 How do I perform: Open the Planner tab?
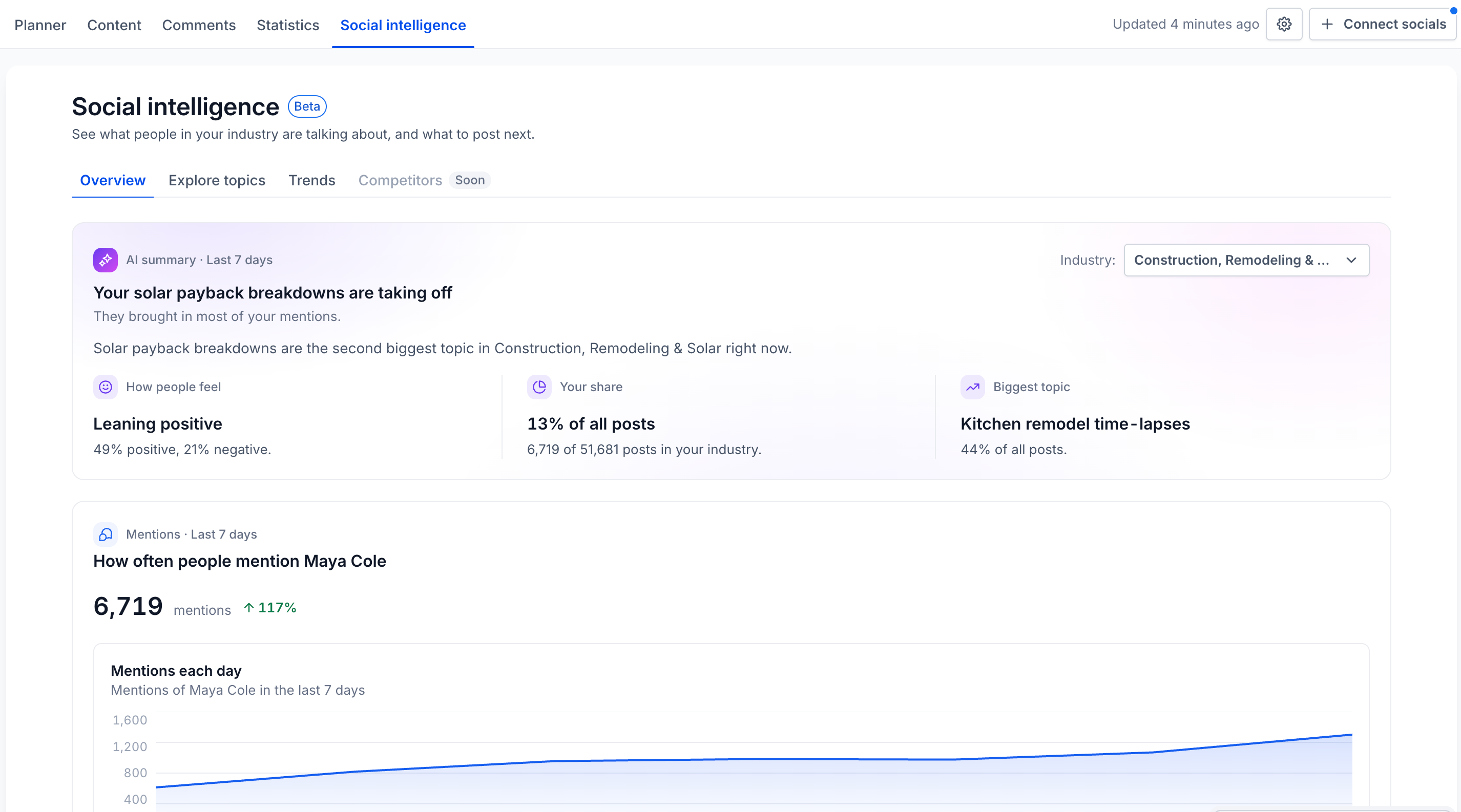40,25
